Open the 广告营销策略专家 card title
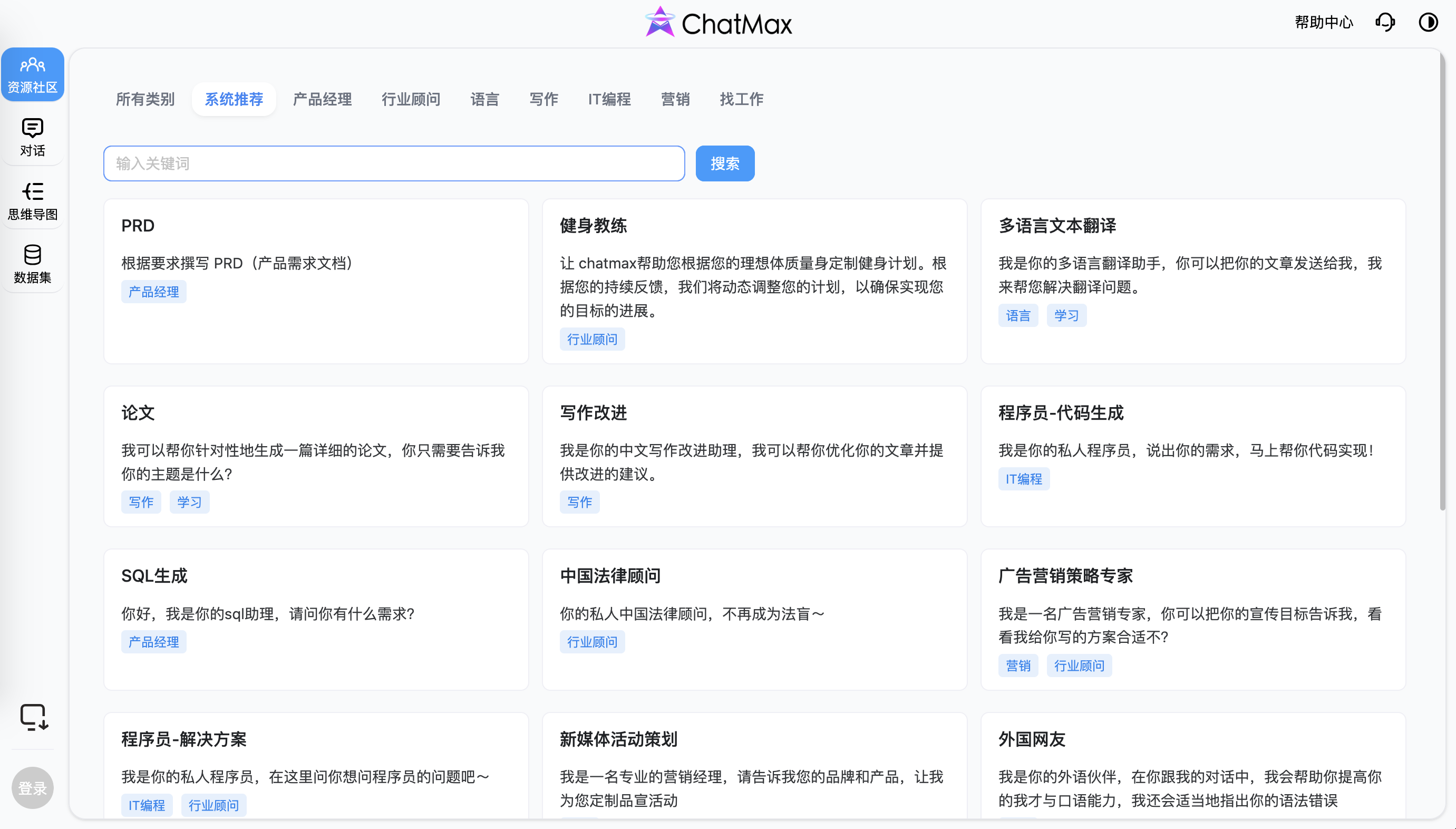 point(1065,576)
